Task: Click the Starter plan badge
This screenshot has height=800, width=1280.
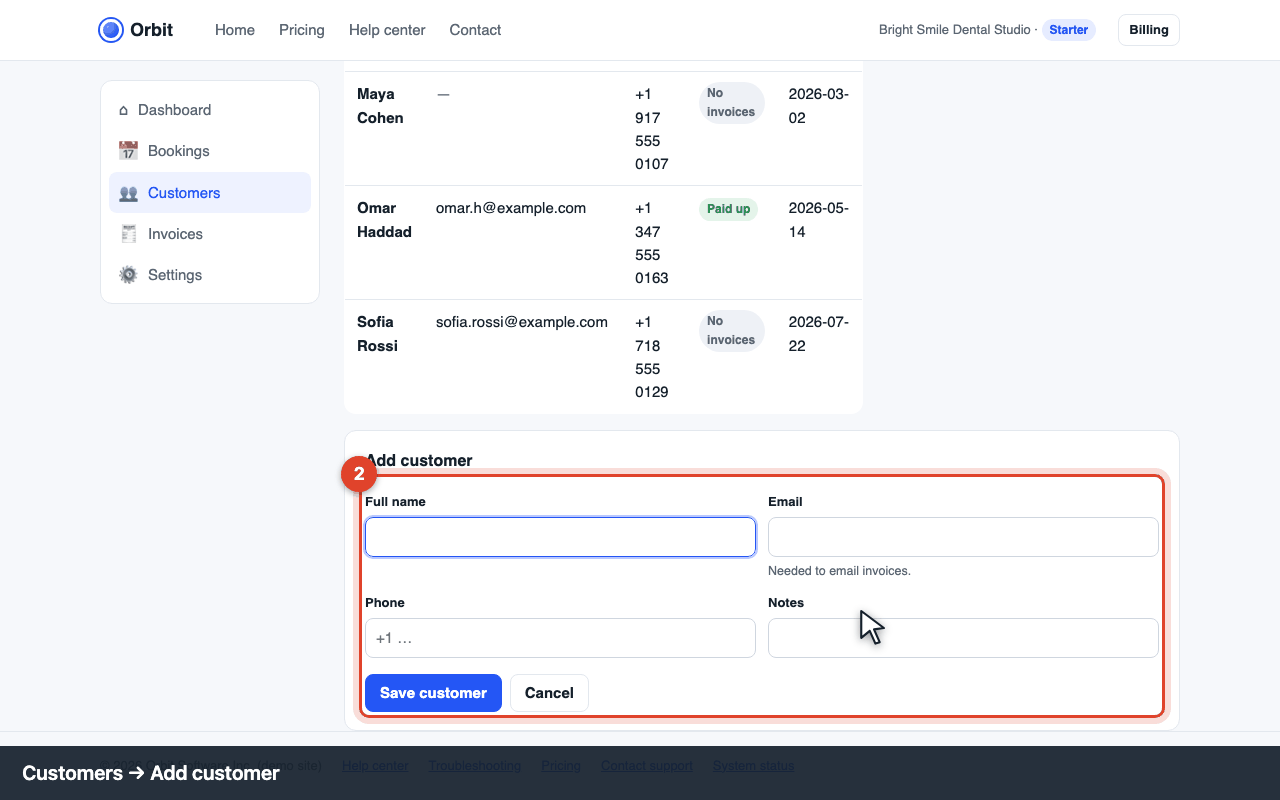Action: (1069, 30)
